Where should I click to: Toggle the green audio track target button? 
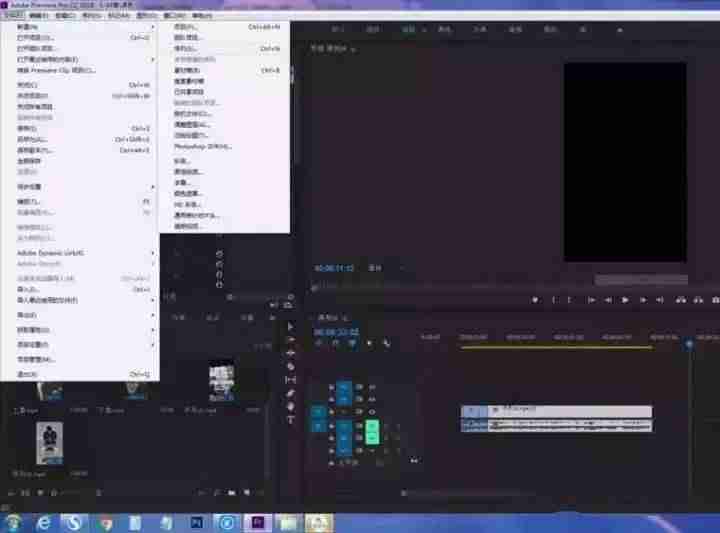(372, 432)
